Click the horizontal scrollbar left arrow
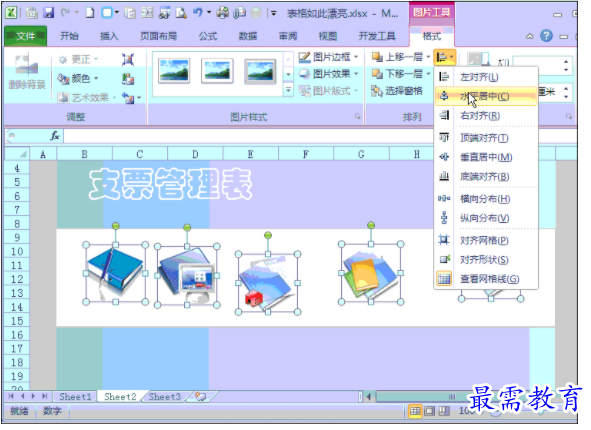 369,396
